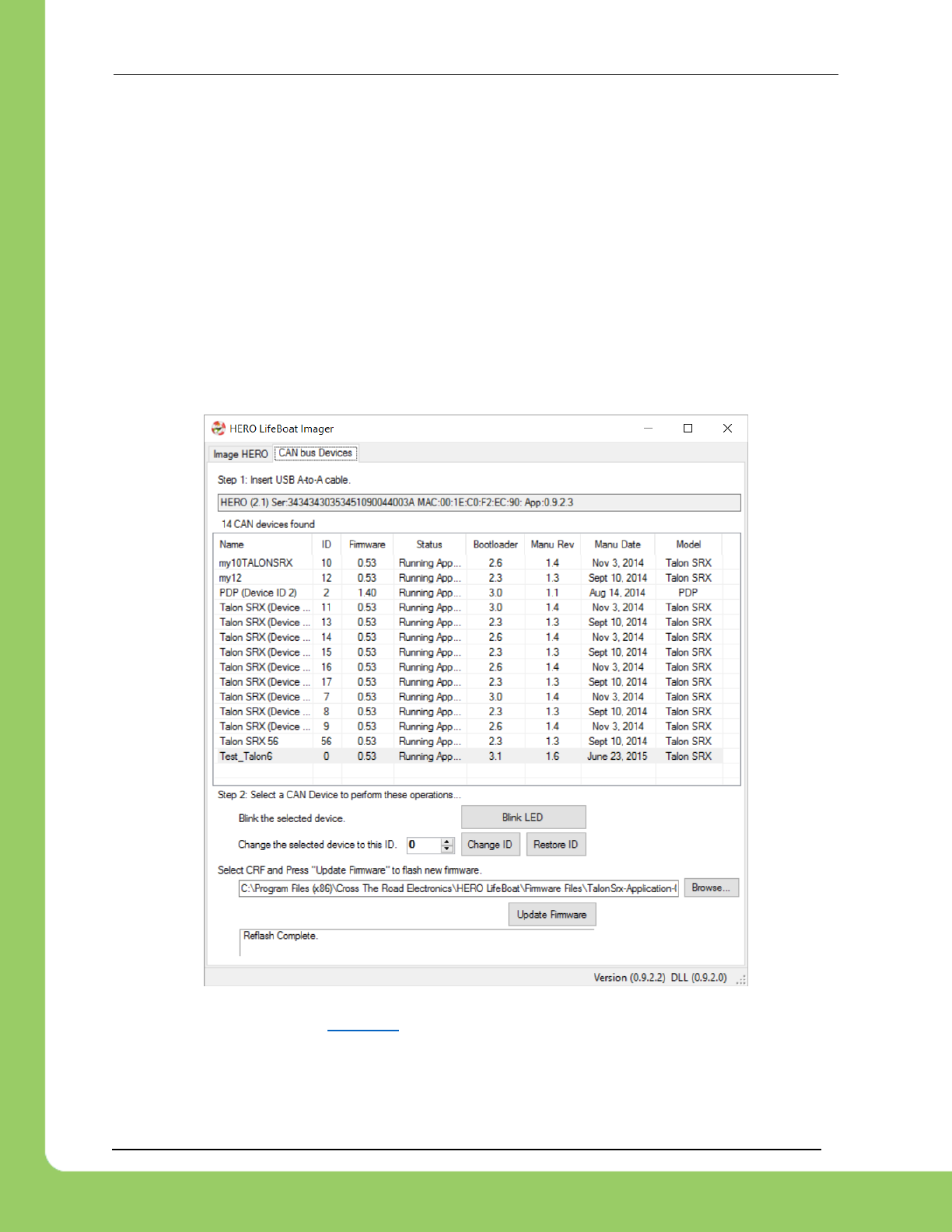The width and height of the screenshot is (952, 1232).
Task: Click the ID 8 cell
Action: (327, 712)
